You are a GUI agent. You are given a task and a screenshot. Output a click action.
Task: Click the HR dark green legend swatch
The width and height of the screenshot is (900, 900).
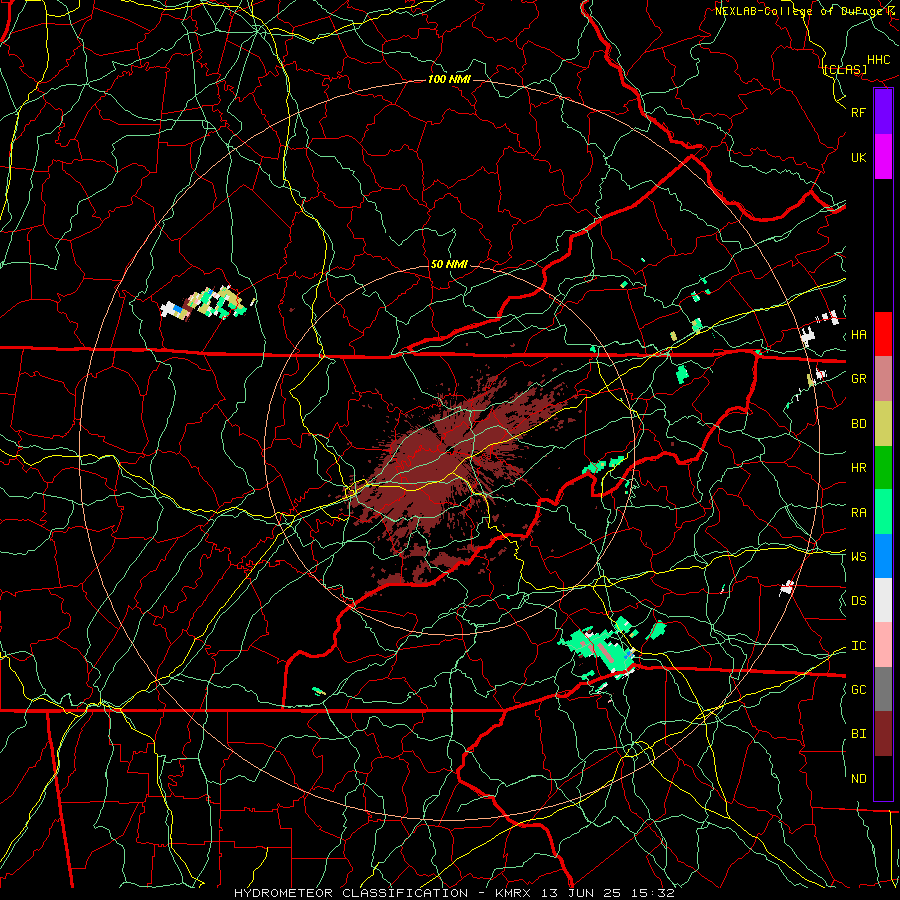pos(883,468)
